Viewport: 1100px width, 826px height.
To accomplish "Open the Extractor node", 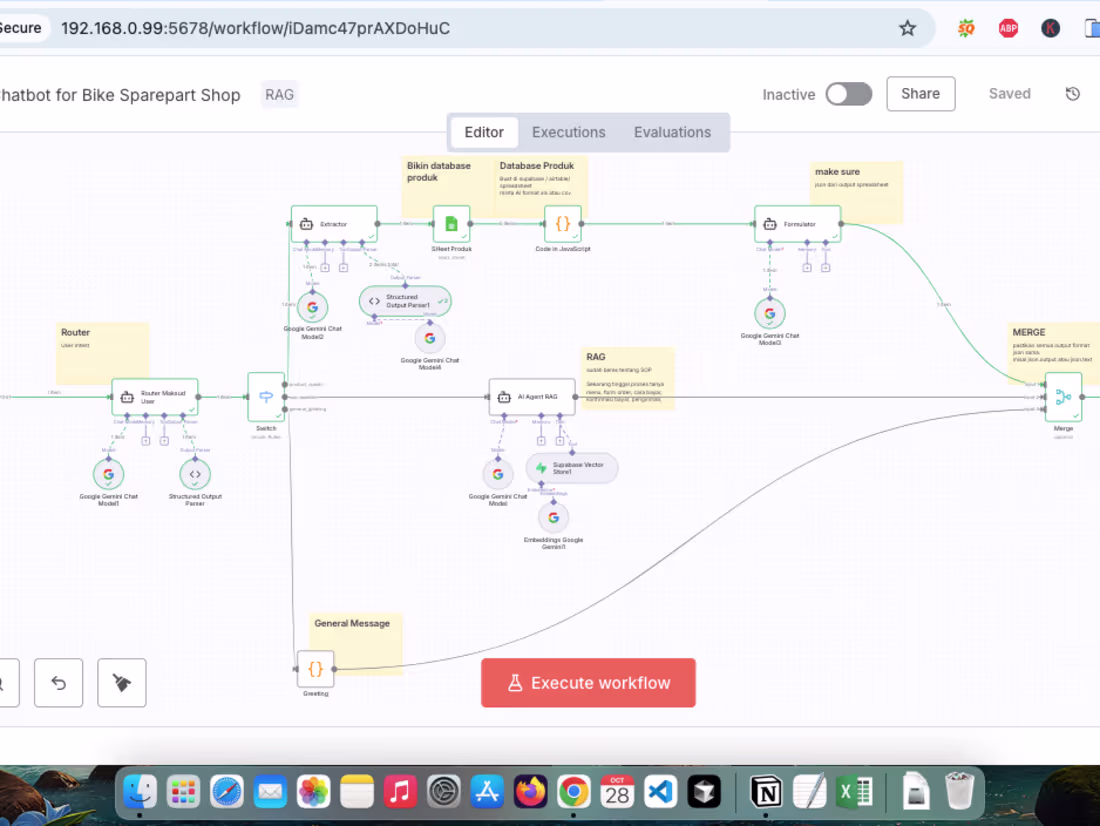I will (x=333, y=222).
